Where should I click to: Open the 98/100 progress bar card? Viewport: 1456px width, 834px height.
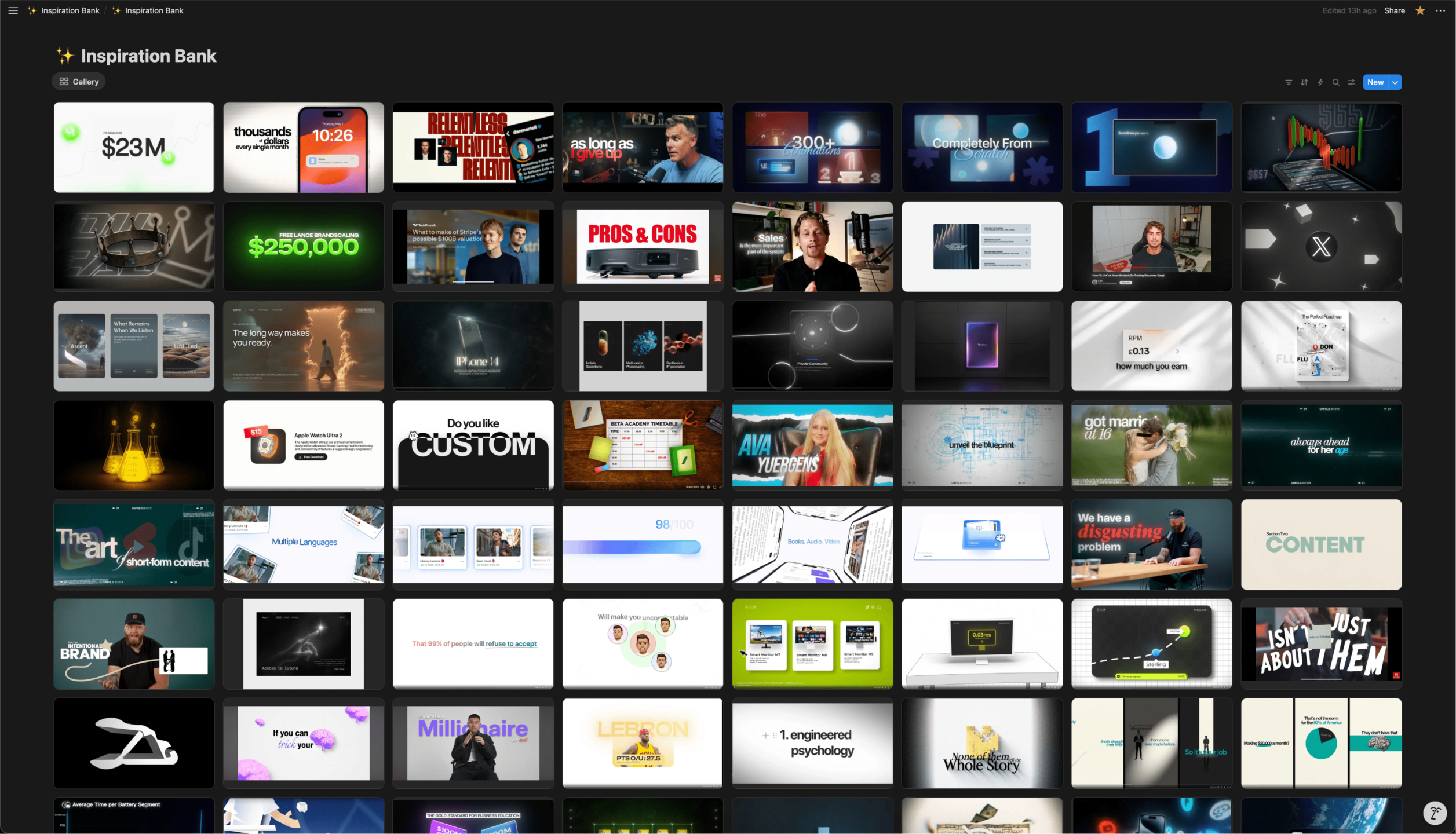(643, 544)
